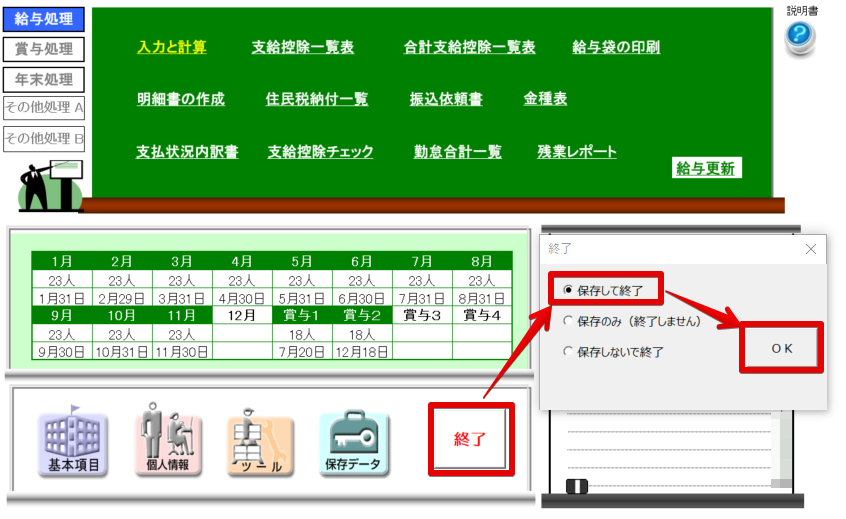Select the 9月 month header
Image resolution: width=846 pixels, height=519 pixels.
(x=62, y=315)
